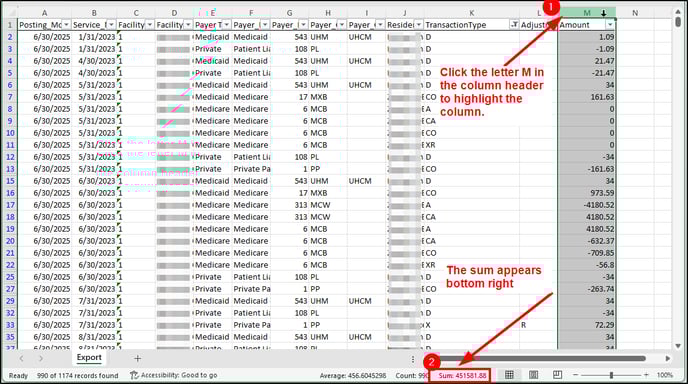Click the zoom in plus icon

pyautogui.click(x=646, y=375)
